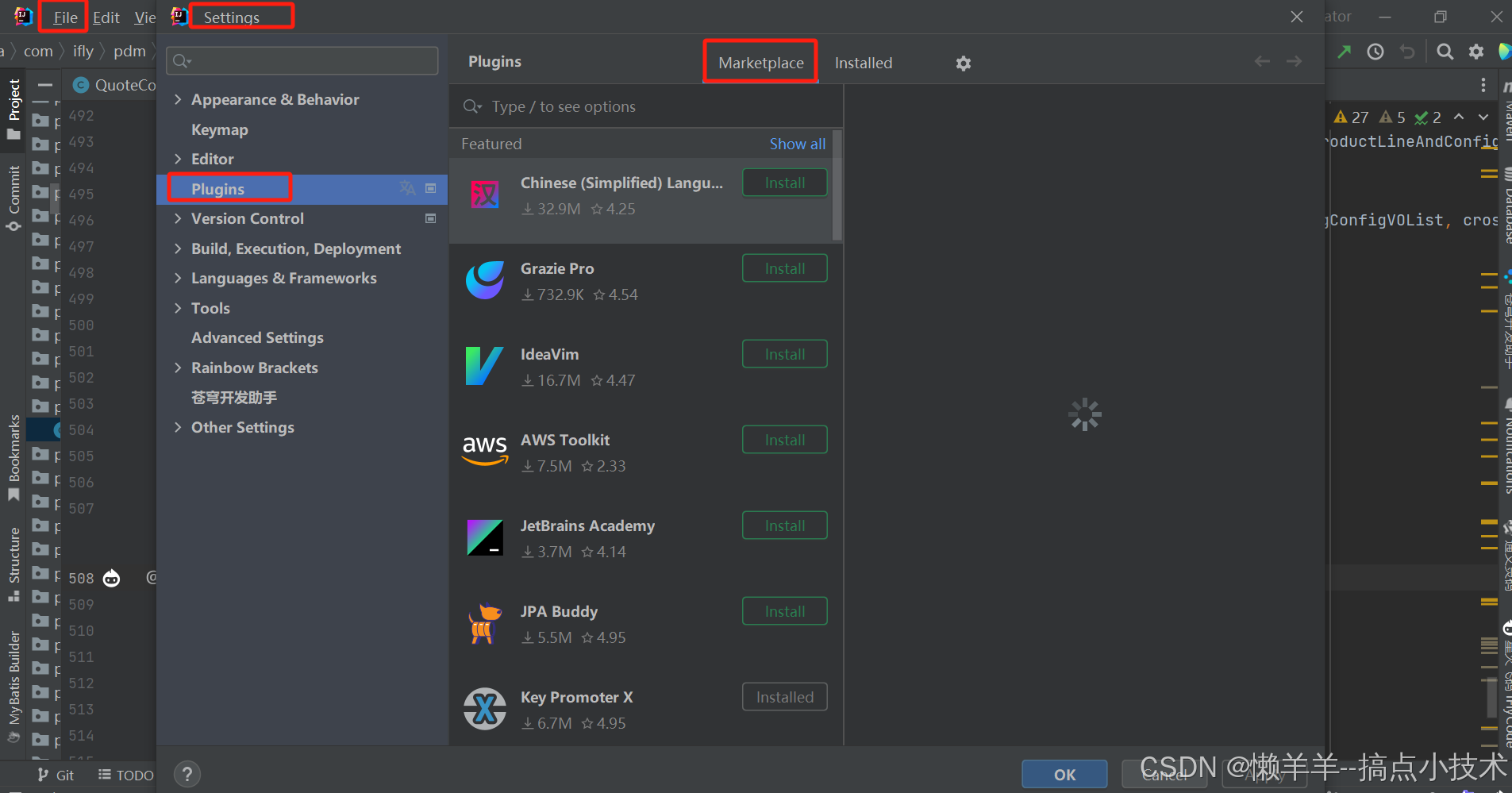Select the AWS Toolkit plugin icon
Screen dimensions: 1512x793
485,450
